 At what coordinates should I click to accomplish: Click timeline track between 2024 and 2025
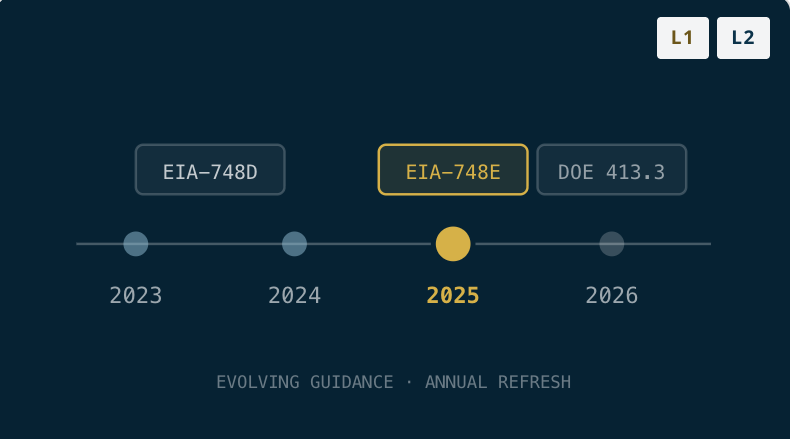click(369, 244)
